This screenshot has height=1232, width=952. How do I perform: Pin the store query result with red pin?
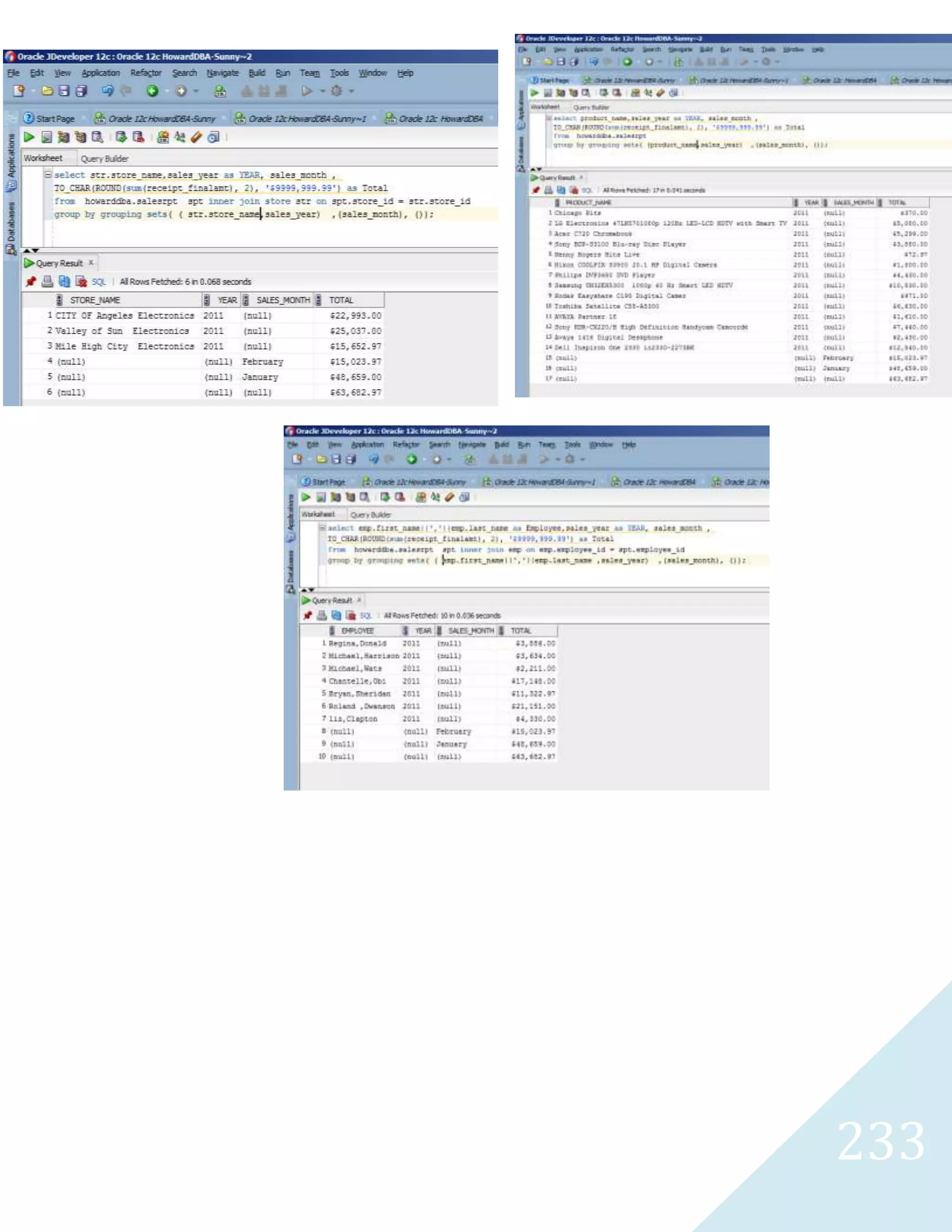click(31, 281)
